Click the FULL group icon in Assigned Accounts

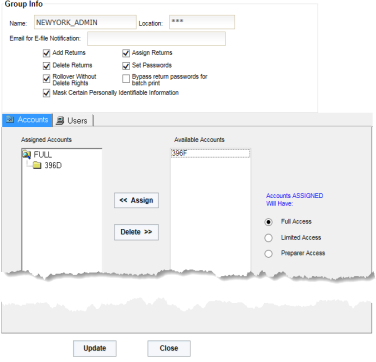26,154
